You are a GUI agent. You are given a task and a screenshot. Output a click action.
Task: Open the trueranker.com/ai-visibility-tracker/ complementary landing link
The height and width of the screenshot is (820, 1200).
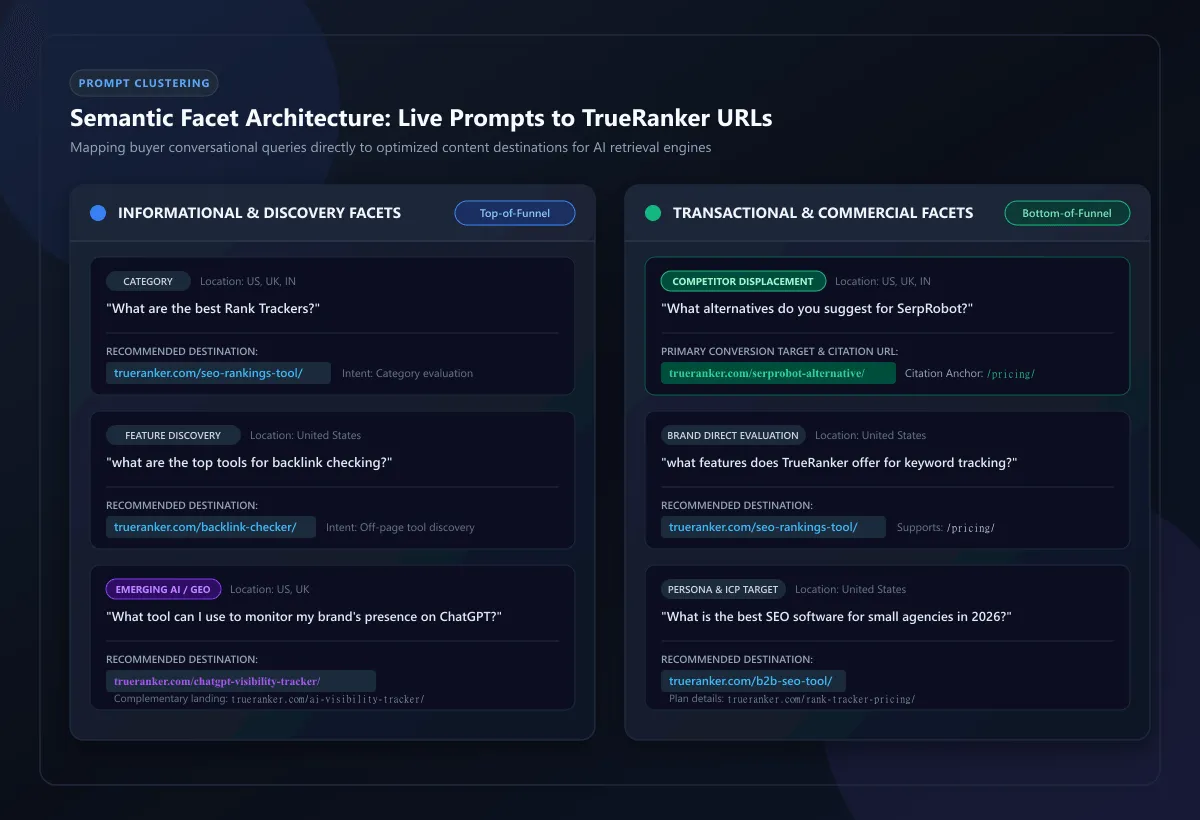[x=328, y=699]
